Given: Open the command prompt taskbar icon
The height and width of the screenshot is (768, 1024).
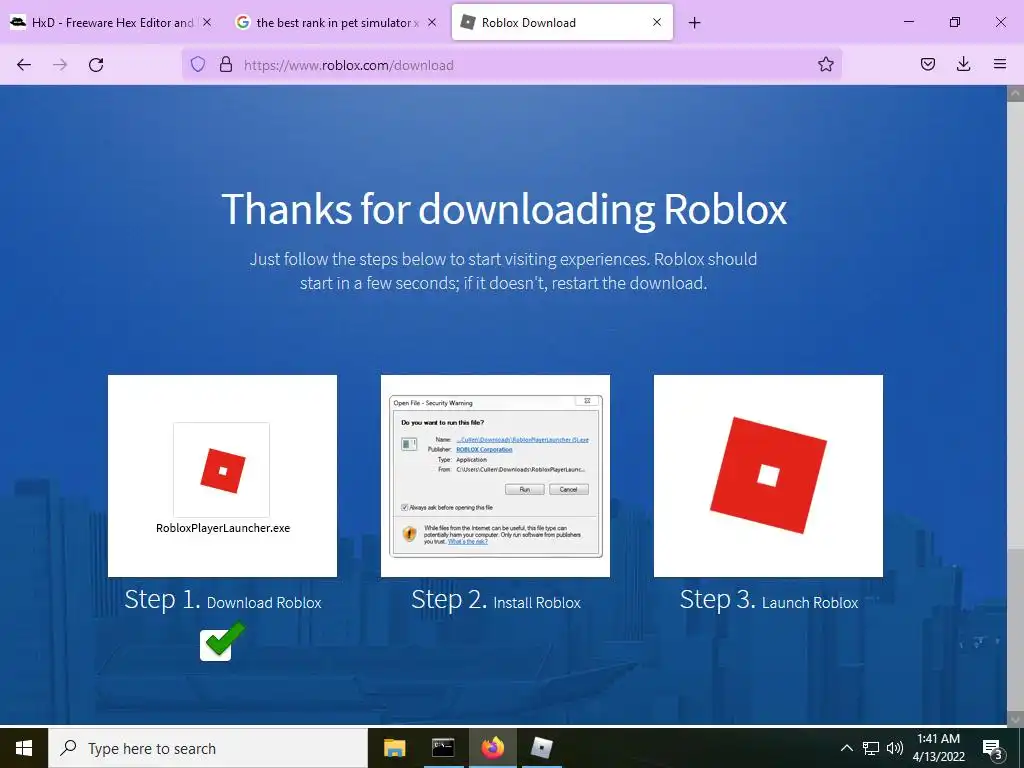Looking at the screenshot, I should (x=443, y=748).
